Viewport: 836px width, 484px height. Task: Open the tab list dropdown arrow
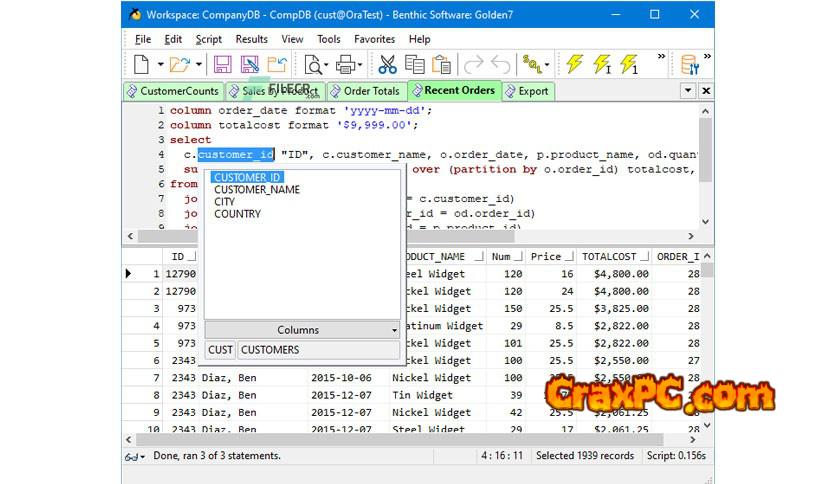688,91
